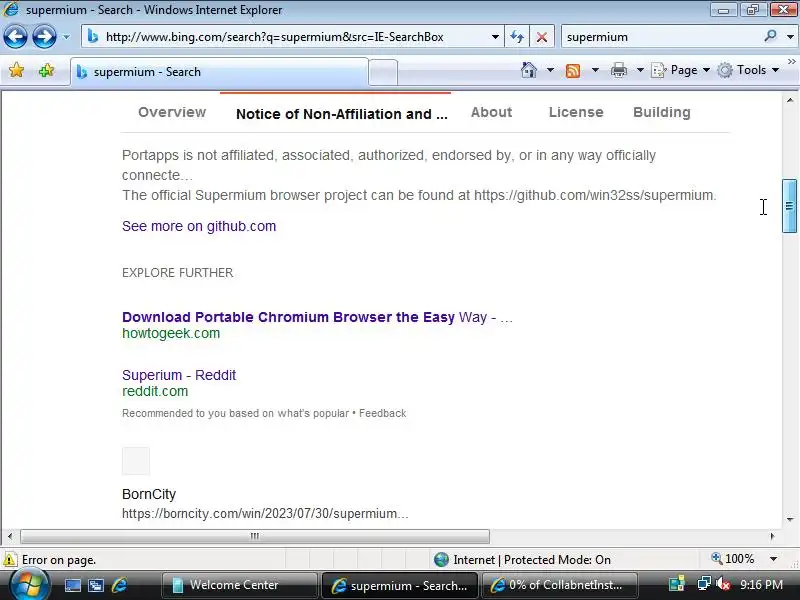
Task: Click the Bing icon in the address bar
Action: (x=92, y=37)
